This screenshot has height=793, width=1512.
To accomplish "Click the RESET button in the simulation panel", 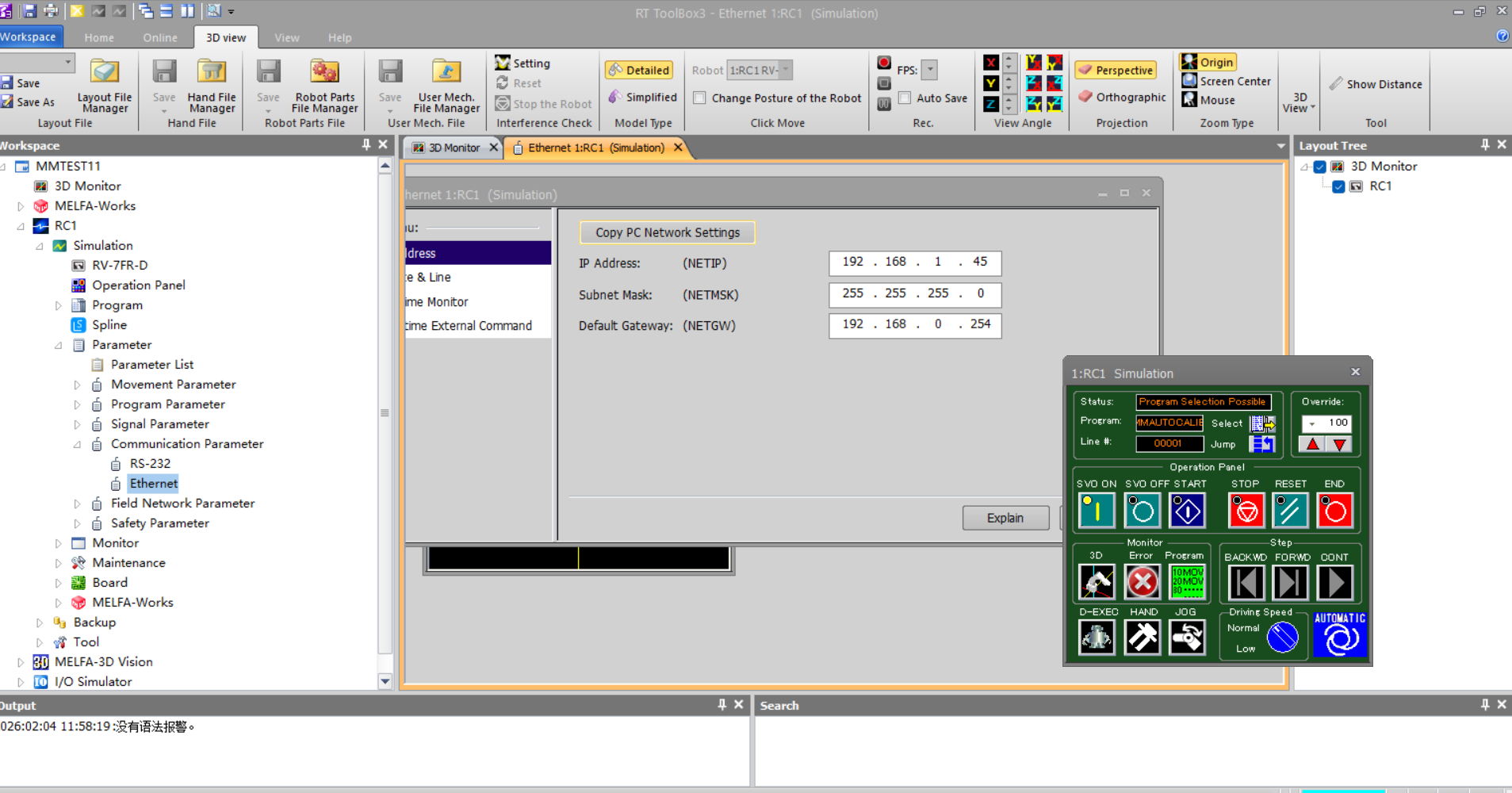I will point(1290,510).
